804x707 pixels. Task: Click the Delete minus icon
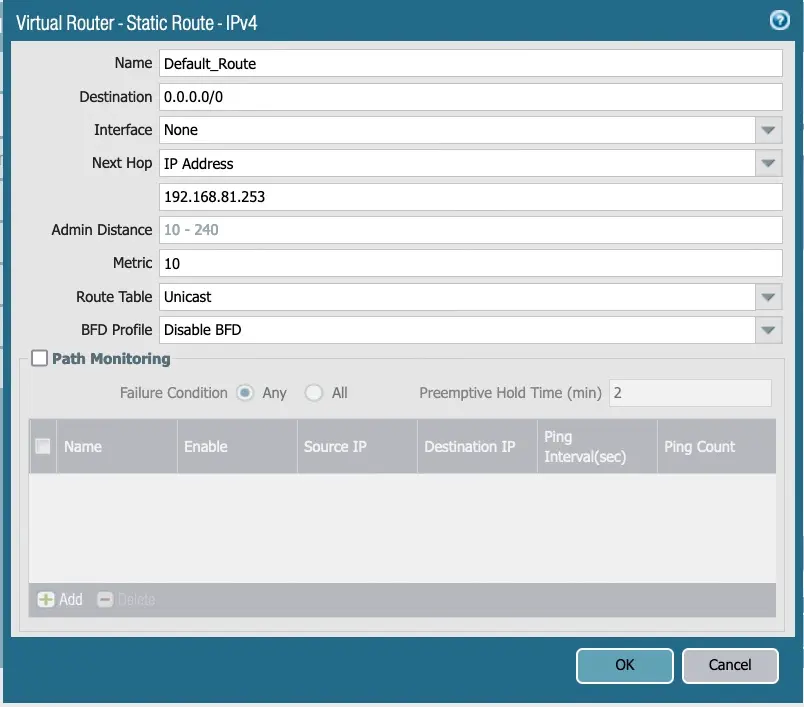(x=105, y=599)
